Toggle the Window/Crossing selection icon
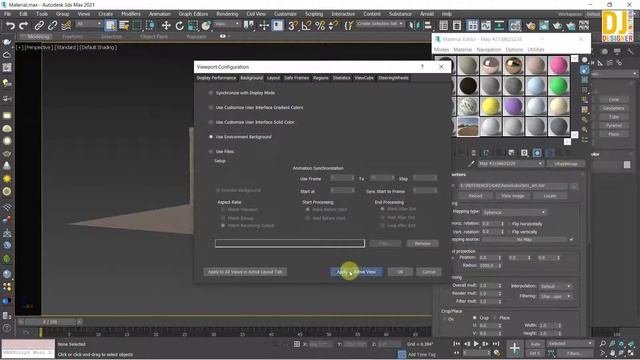 pyautogui.click(x=151, y=26)
